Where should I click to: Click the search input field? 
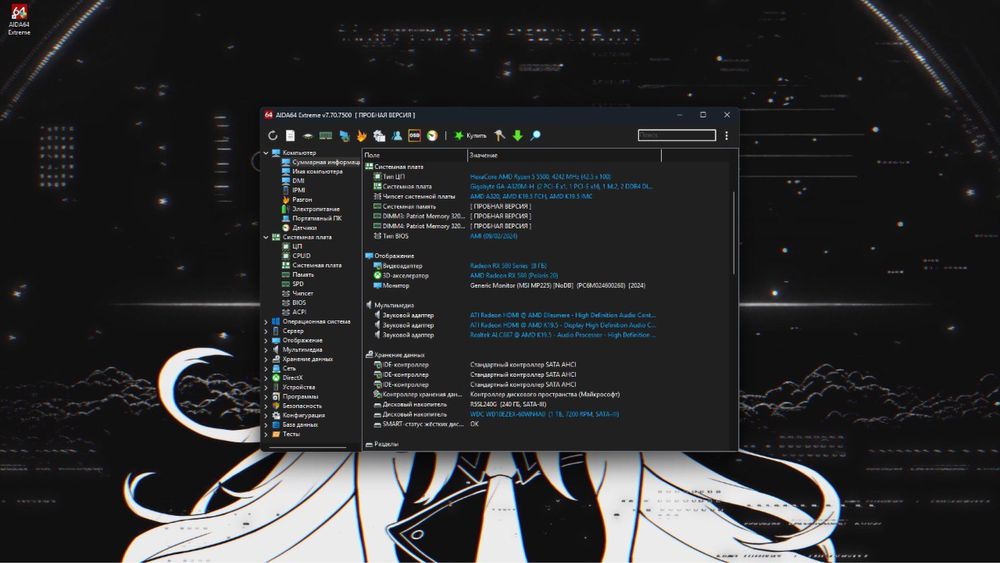click(x=677, y=135)
